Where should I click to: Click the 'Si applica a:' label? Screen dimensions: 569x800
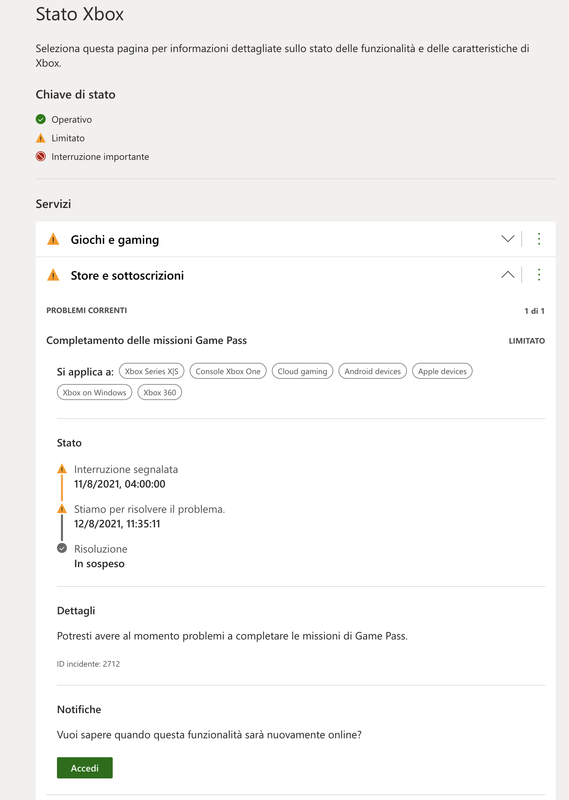pos(85,372)
